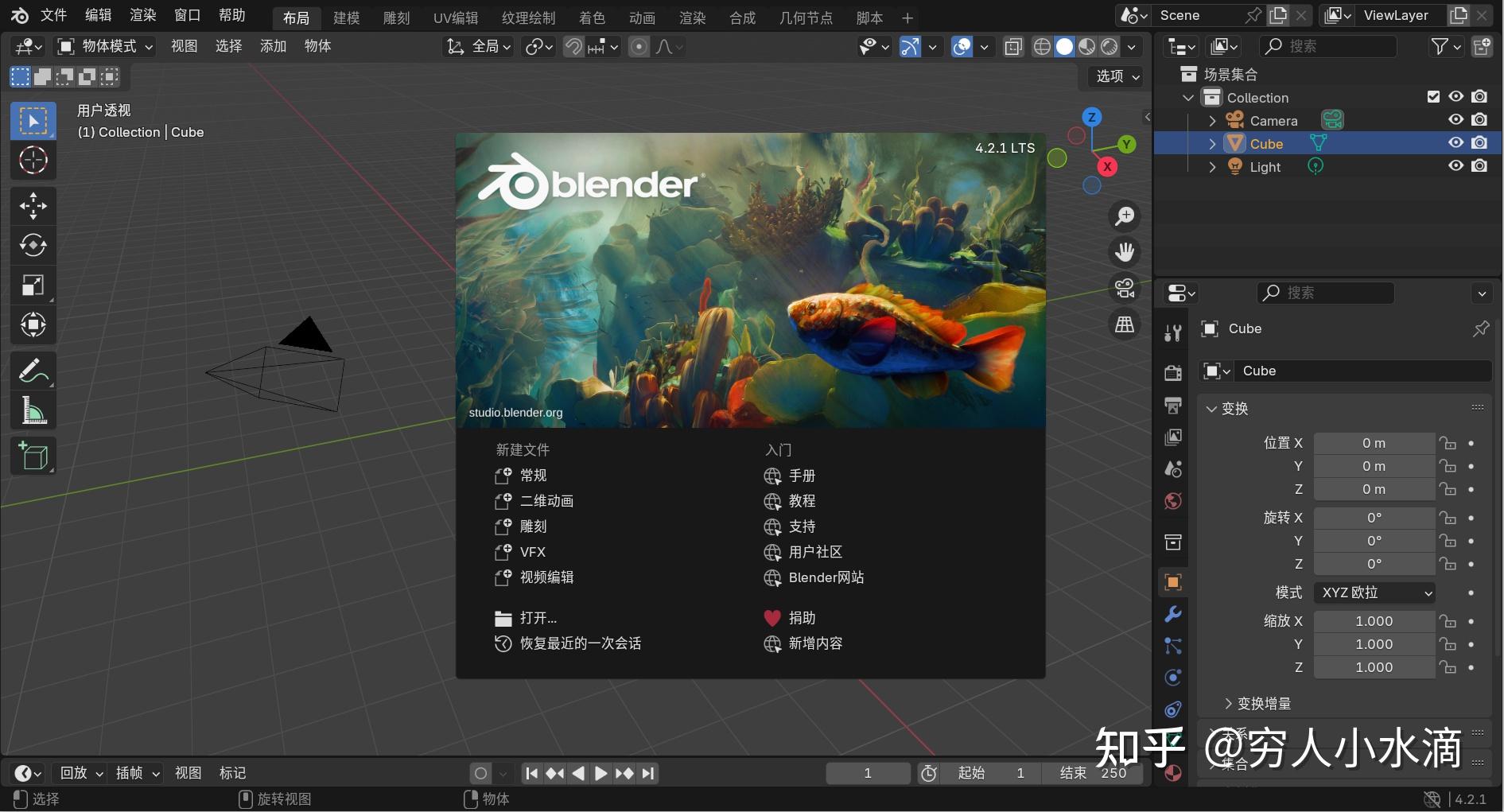Select the Measure tool

point(33,409)
